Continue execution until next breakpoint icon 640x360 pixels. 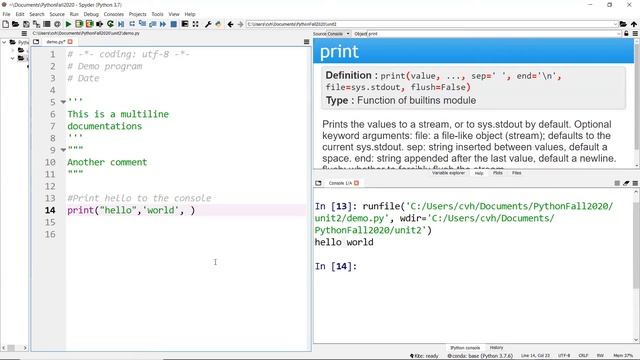[163, 24]
